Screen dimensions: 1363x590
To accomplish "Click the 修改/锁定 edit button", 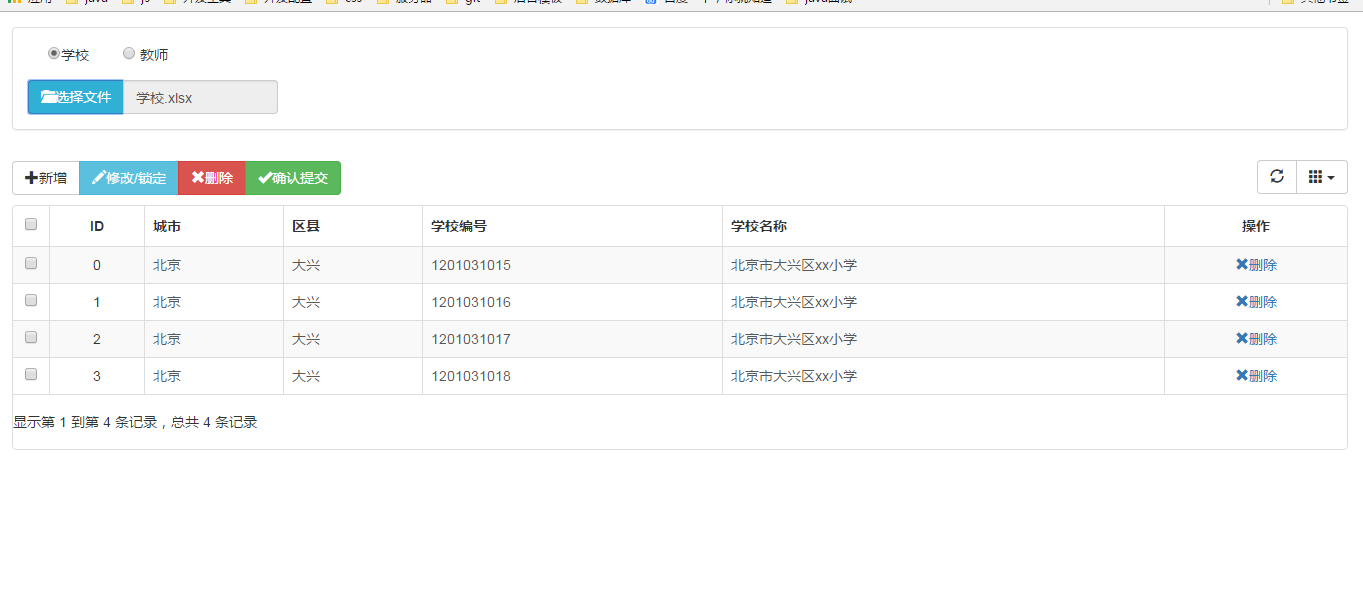I will (128, 178).
